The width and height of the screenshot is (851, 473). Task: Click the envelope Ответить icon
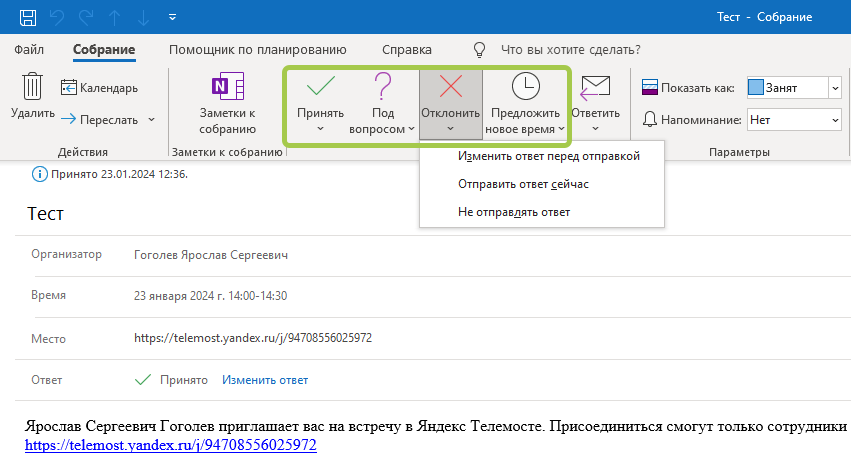tap(595, 87)
